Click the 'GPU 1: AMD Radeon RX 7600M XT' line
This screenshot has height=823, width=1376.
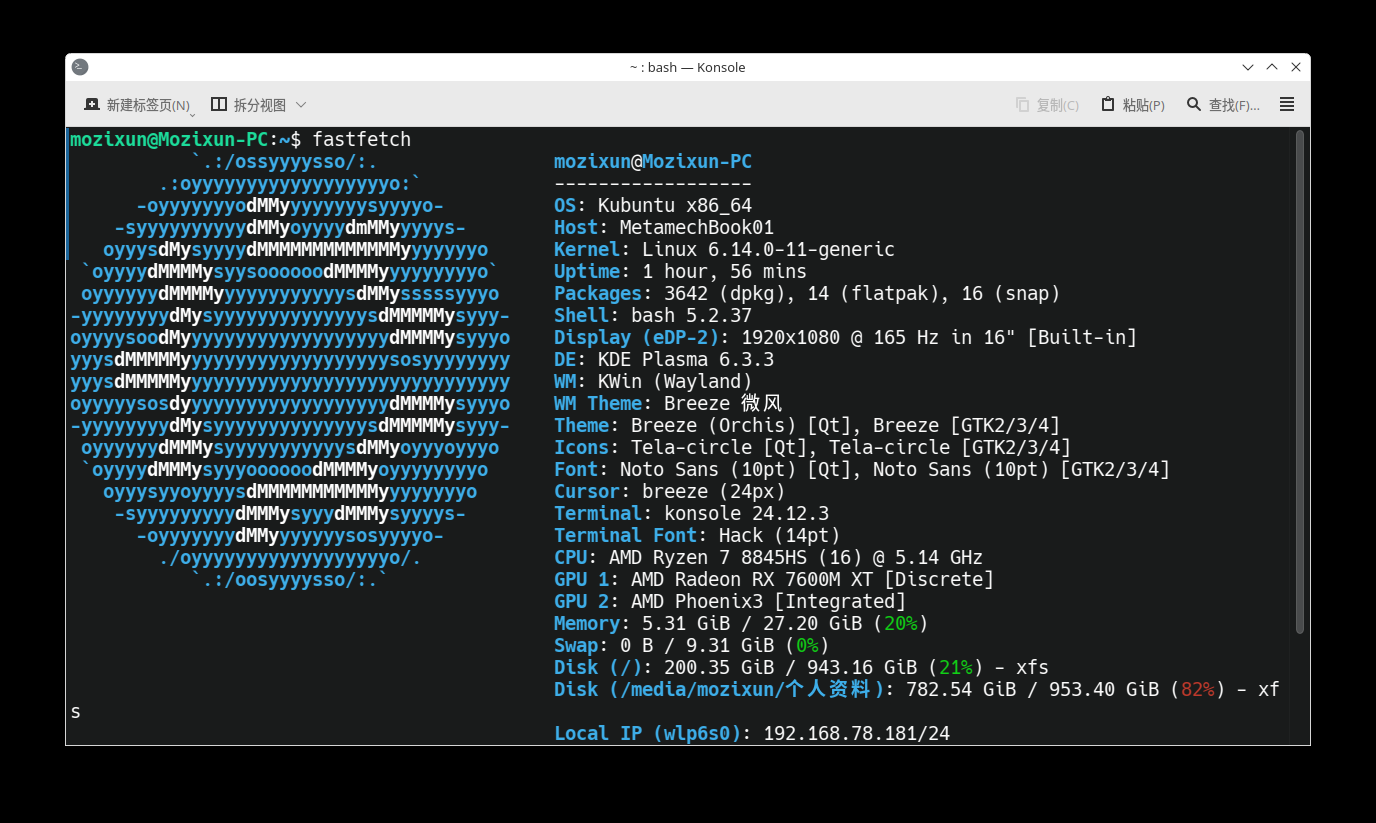tap(774, 579)
